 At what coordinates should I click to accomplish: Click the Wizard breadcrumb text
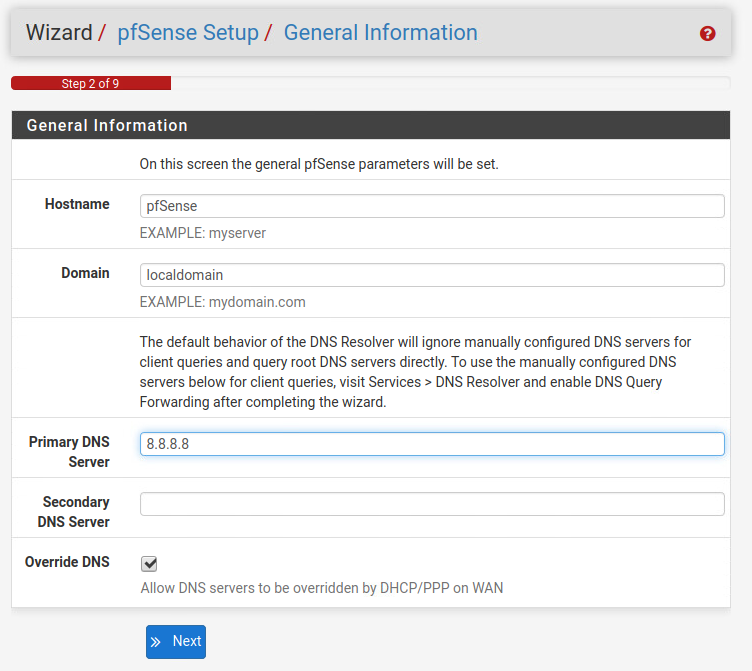(59, 33)
